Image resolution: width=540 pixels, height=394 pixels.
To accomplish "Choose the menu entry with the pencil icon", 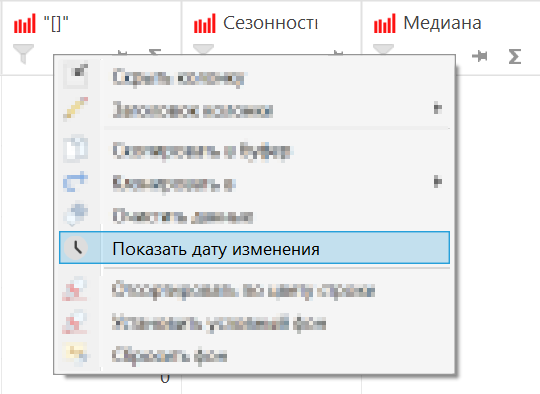I will pyautogui.click(x=254, y=110).
